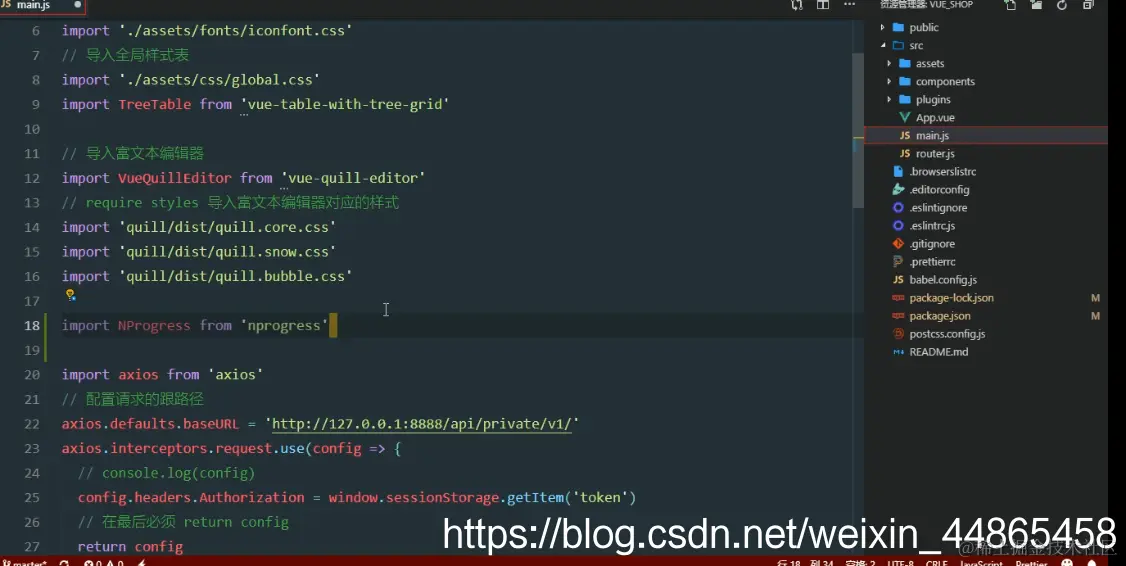Click the file icon beside .browserslistrc
The height and width of the screenshot is (566, 1126).
(x=898, y=172)
